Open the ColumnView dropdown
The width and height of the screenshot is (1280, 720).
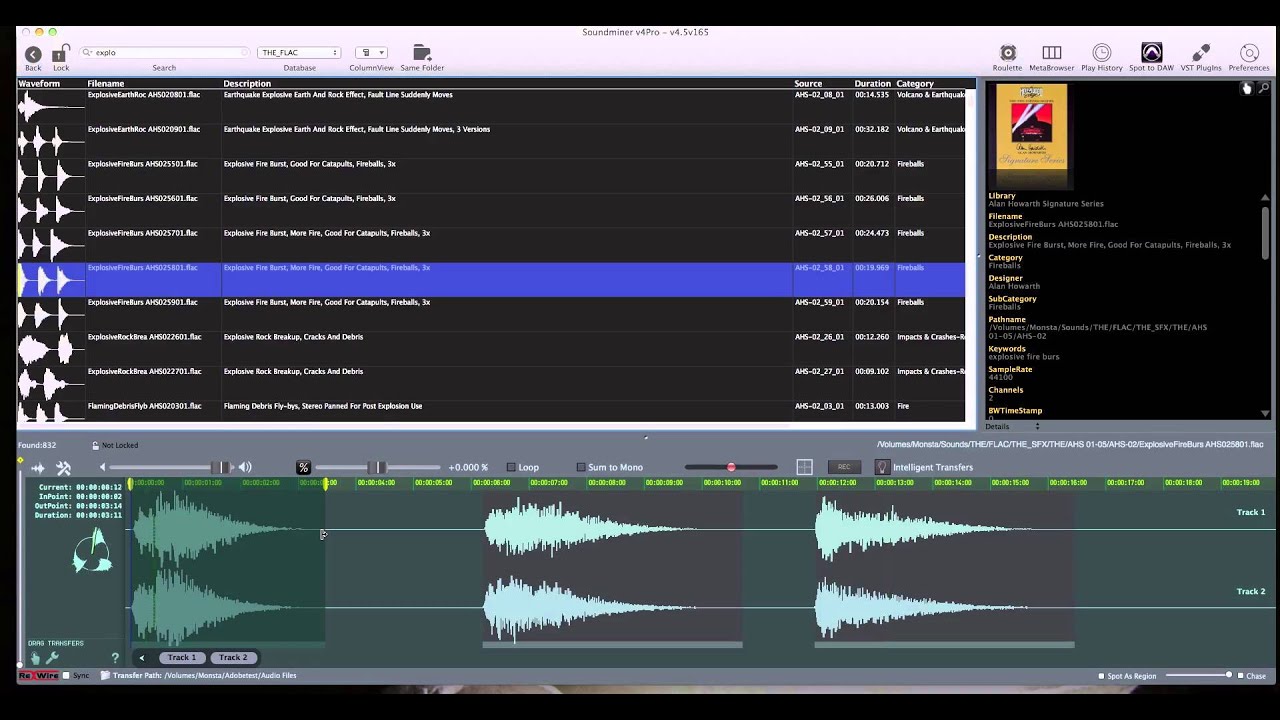371,52
